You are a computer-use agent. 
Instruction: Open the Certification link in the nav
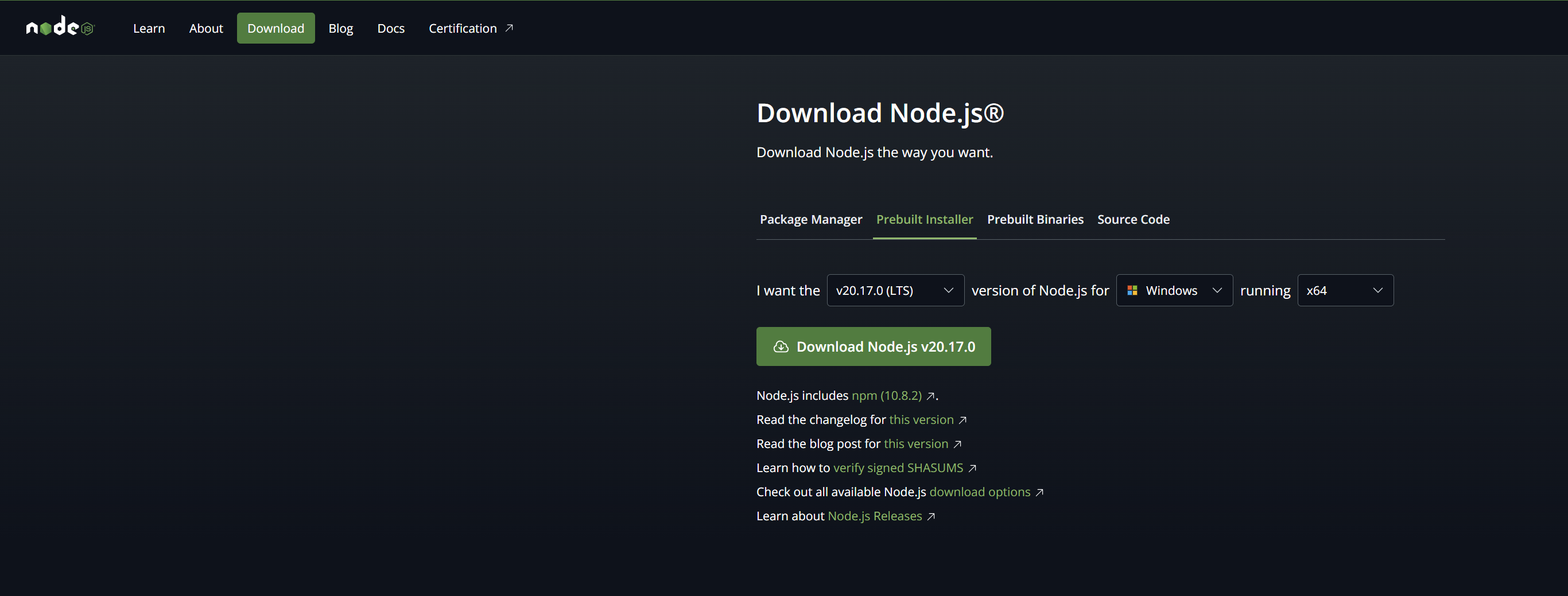(x=471, y=28)
